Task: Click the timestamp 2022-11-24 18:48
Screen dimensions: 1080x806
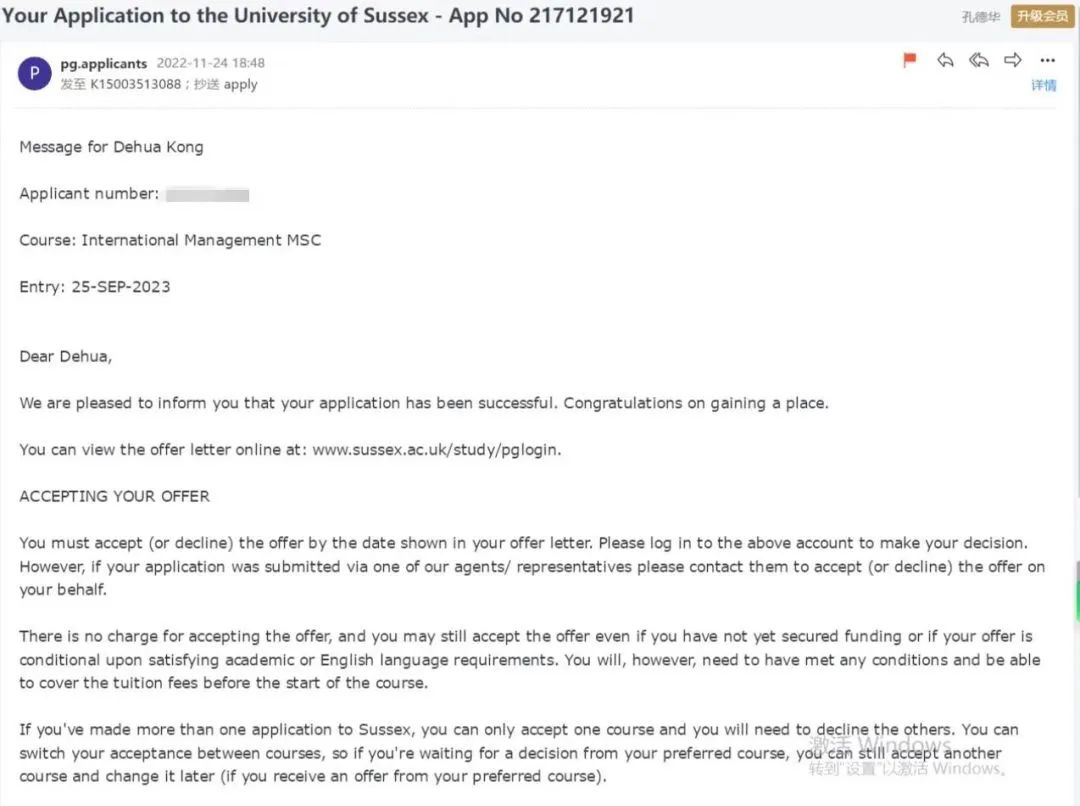Action: [x=210, y=63]
